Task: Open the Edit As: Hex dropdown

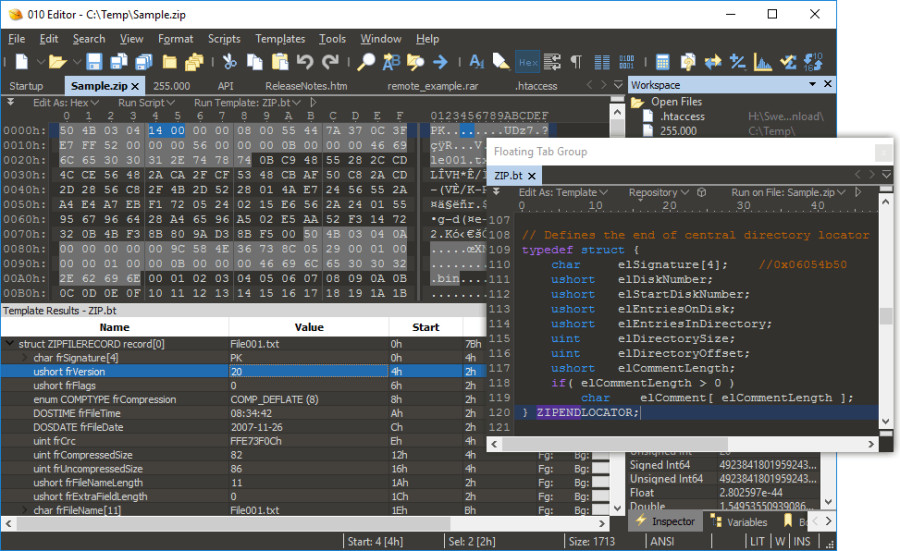Action: (65, 103)
